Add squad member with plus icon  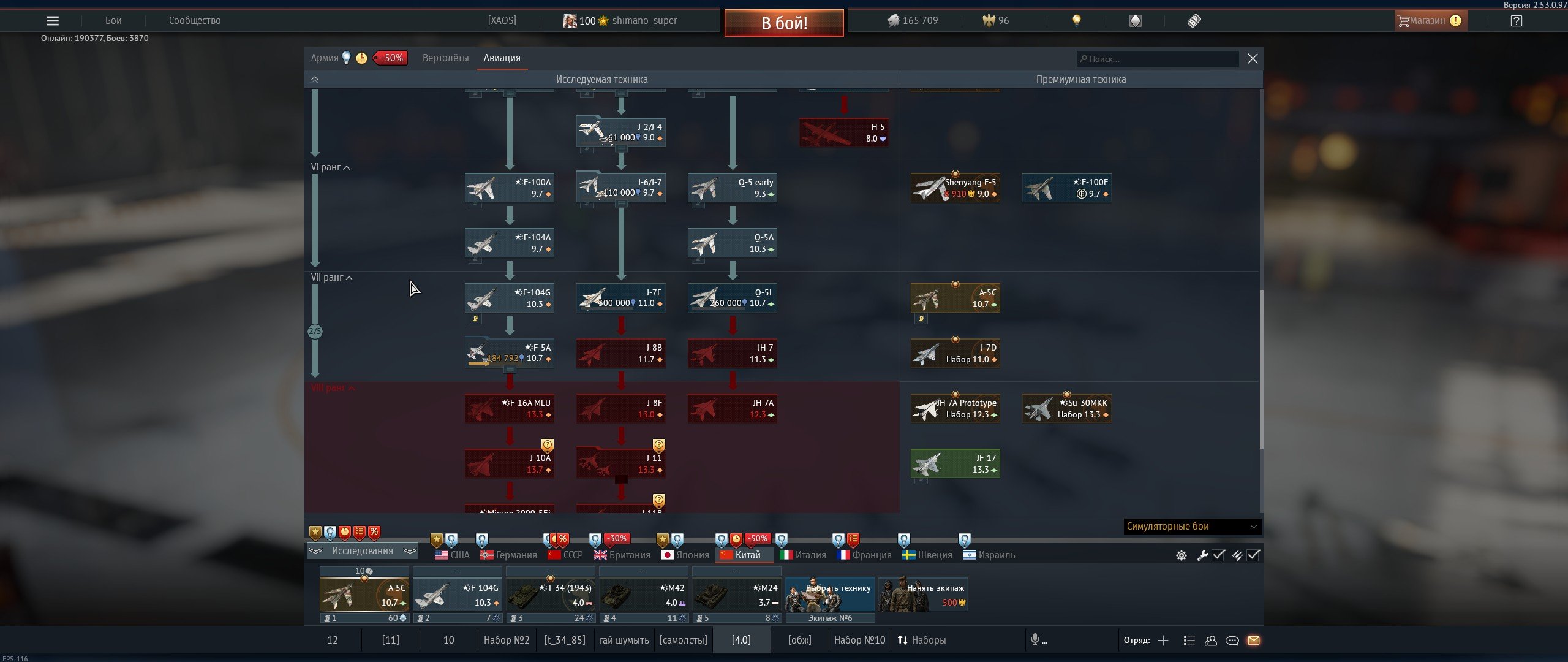1163,641
